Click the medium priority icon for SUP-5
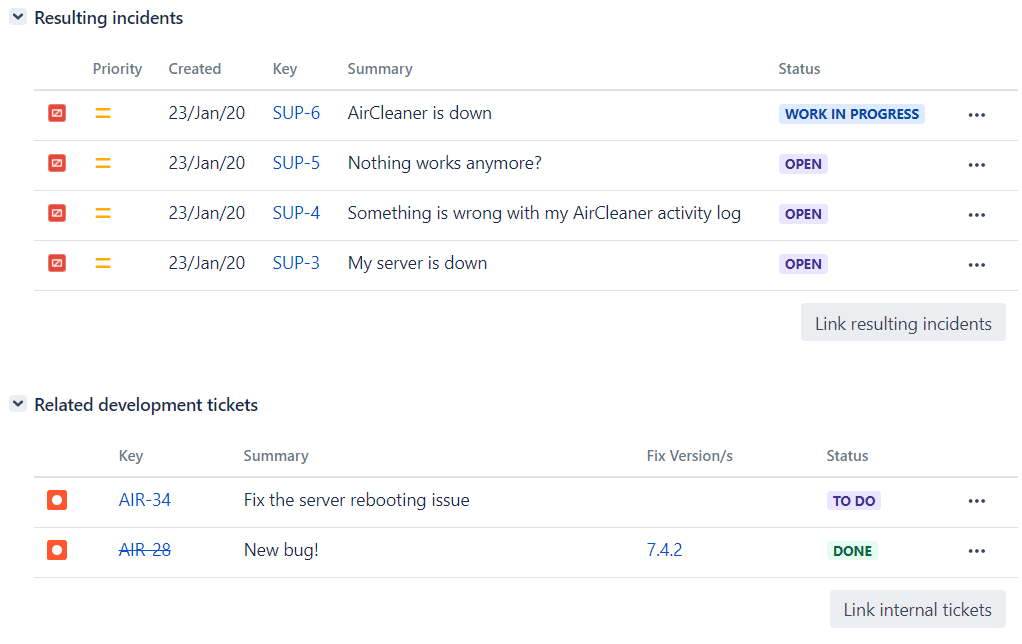1022x644 pixels. tap(103, 164)
